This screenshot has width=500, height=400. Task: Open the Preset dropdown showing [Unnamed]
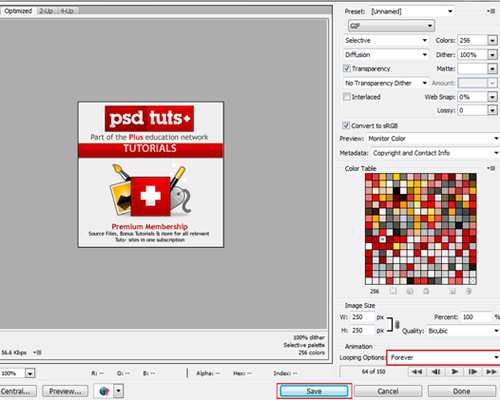click(x=412, y=11)
